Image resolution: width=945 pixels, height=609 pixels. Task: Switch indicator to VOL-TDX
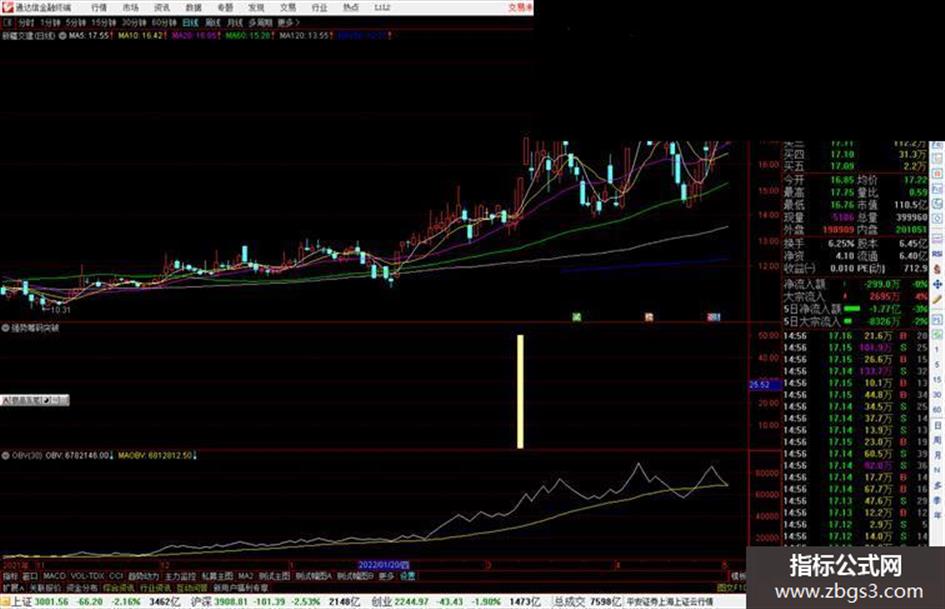87,576
